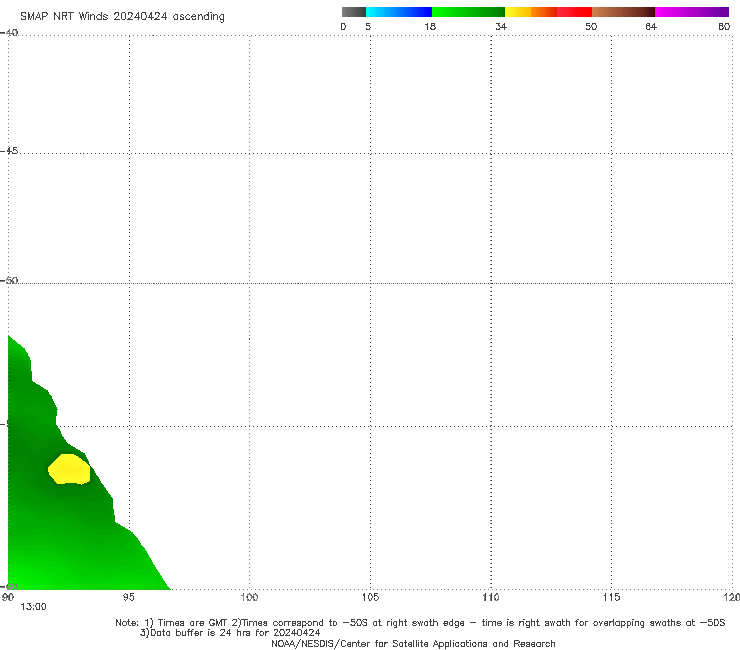Click the longitude label '90'
740x650 pixels.
[8, 598]
